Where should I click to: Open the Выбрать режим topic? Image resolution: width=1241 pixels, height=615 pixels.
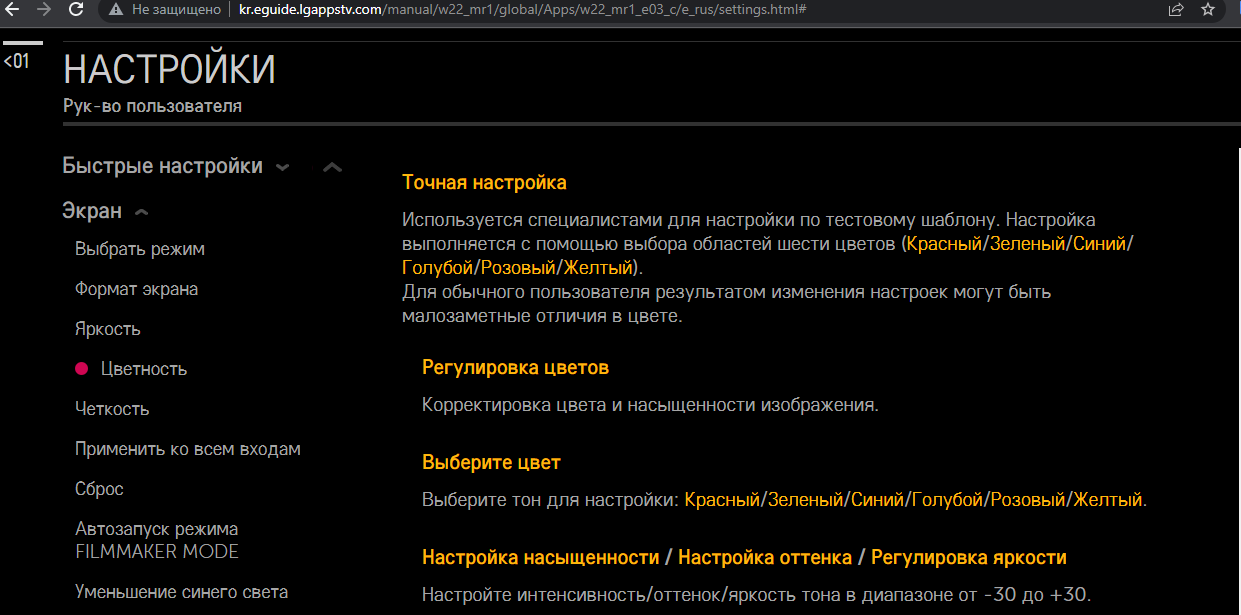coord(139,249)
